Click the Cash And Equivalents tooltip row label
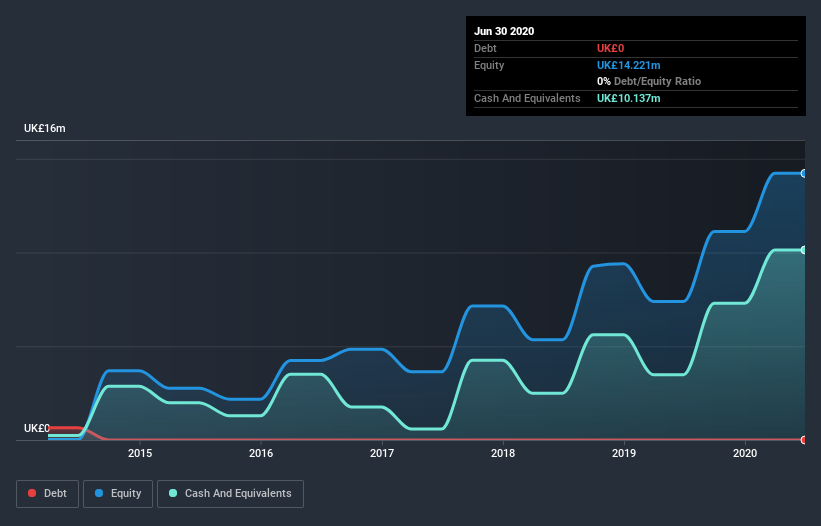This screenshot has height=526, width=821. tap(527, 98)
